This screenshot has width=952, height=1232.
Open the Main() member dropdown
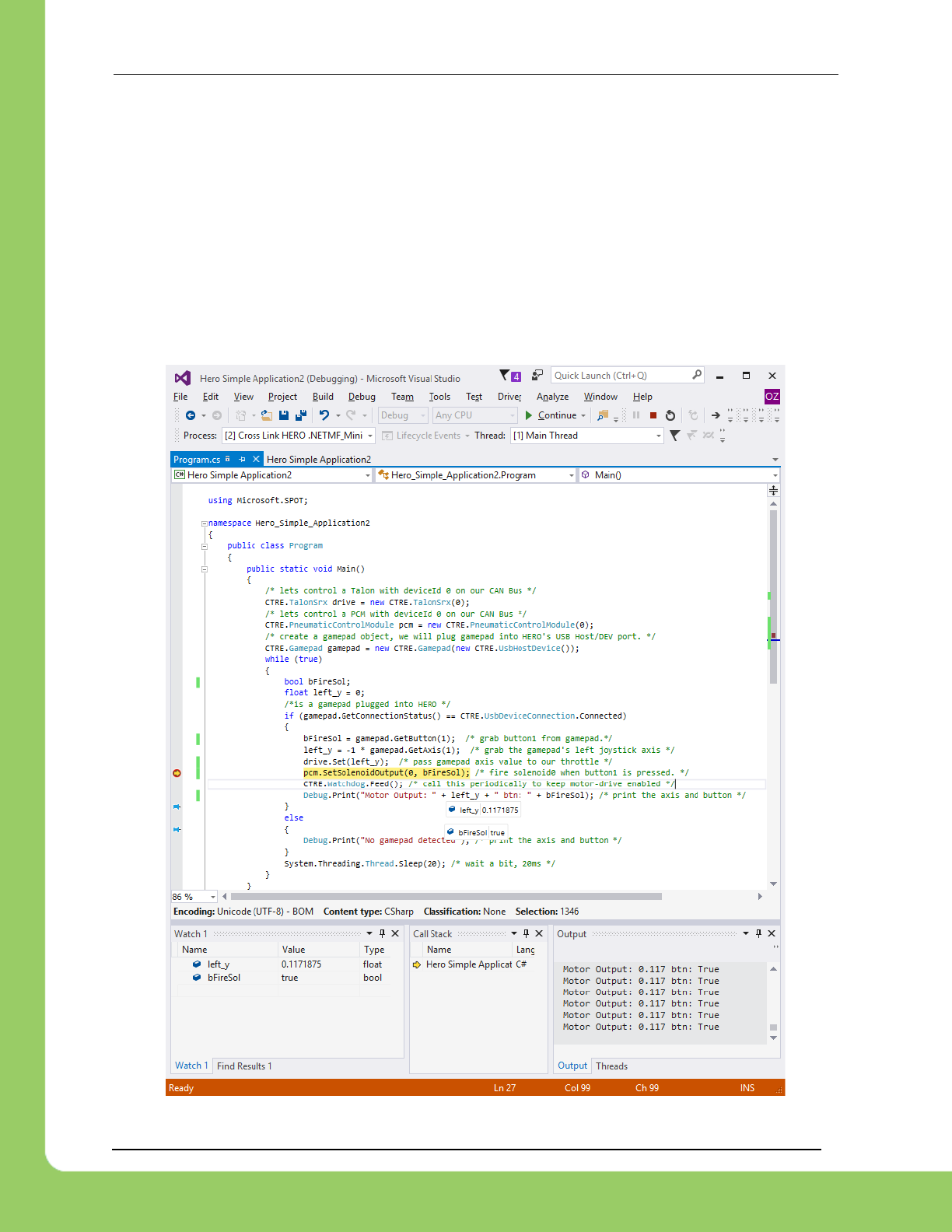pos(679,475)
